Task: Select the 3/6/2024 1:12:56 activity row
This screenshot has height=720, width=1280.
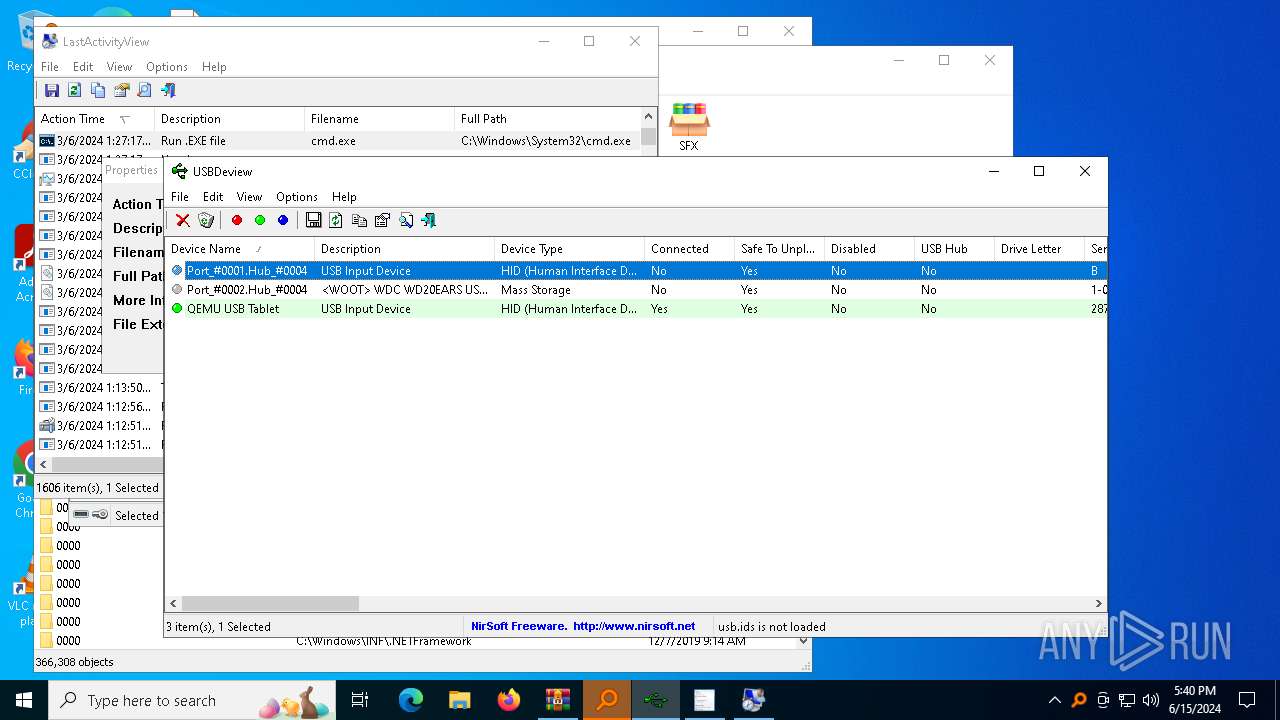Action: 100,407
